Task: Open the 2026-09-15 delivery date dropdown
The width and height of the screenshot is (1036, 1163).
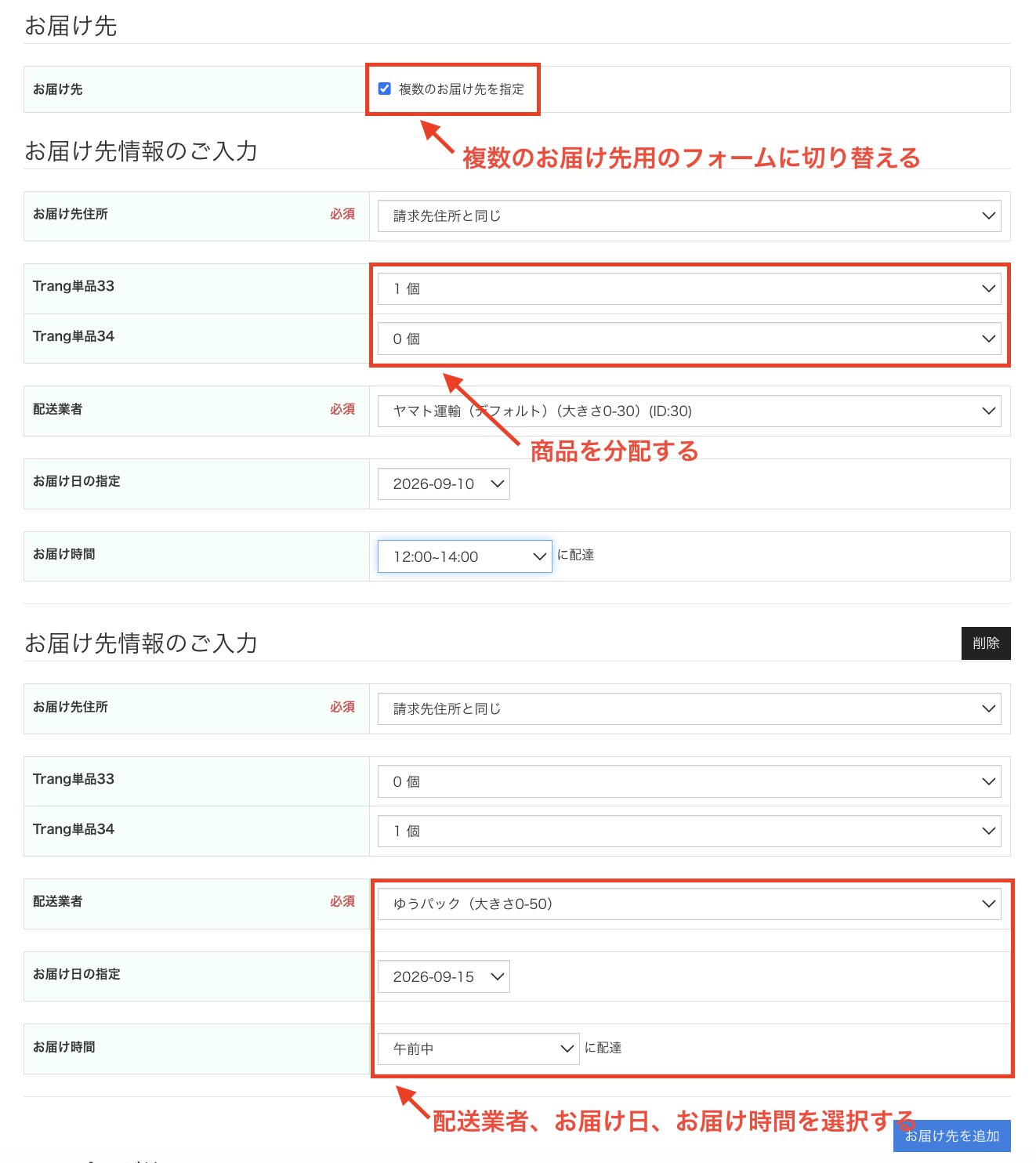Action: tap(444, 976)
